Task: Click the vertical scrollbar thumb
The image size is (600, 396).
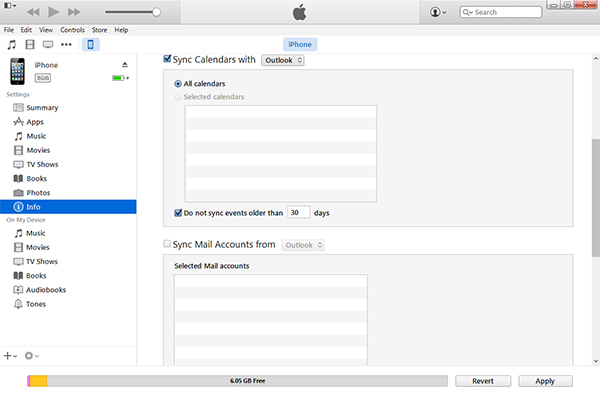Action: tap(595, 197)
